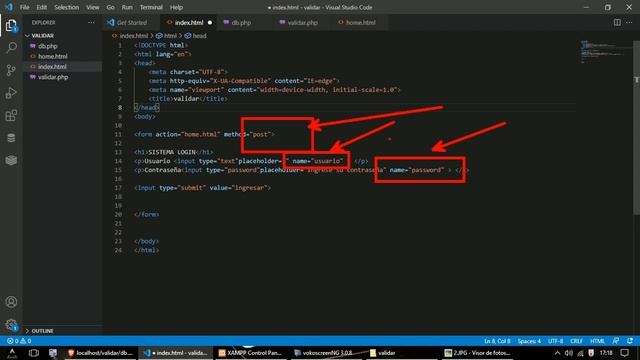Click errors and warnings count in status bar
The height and width of the screenshot is (360, 640).
(19, 341)
